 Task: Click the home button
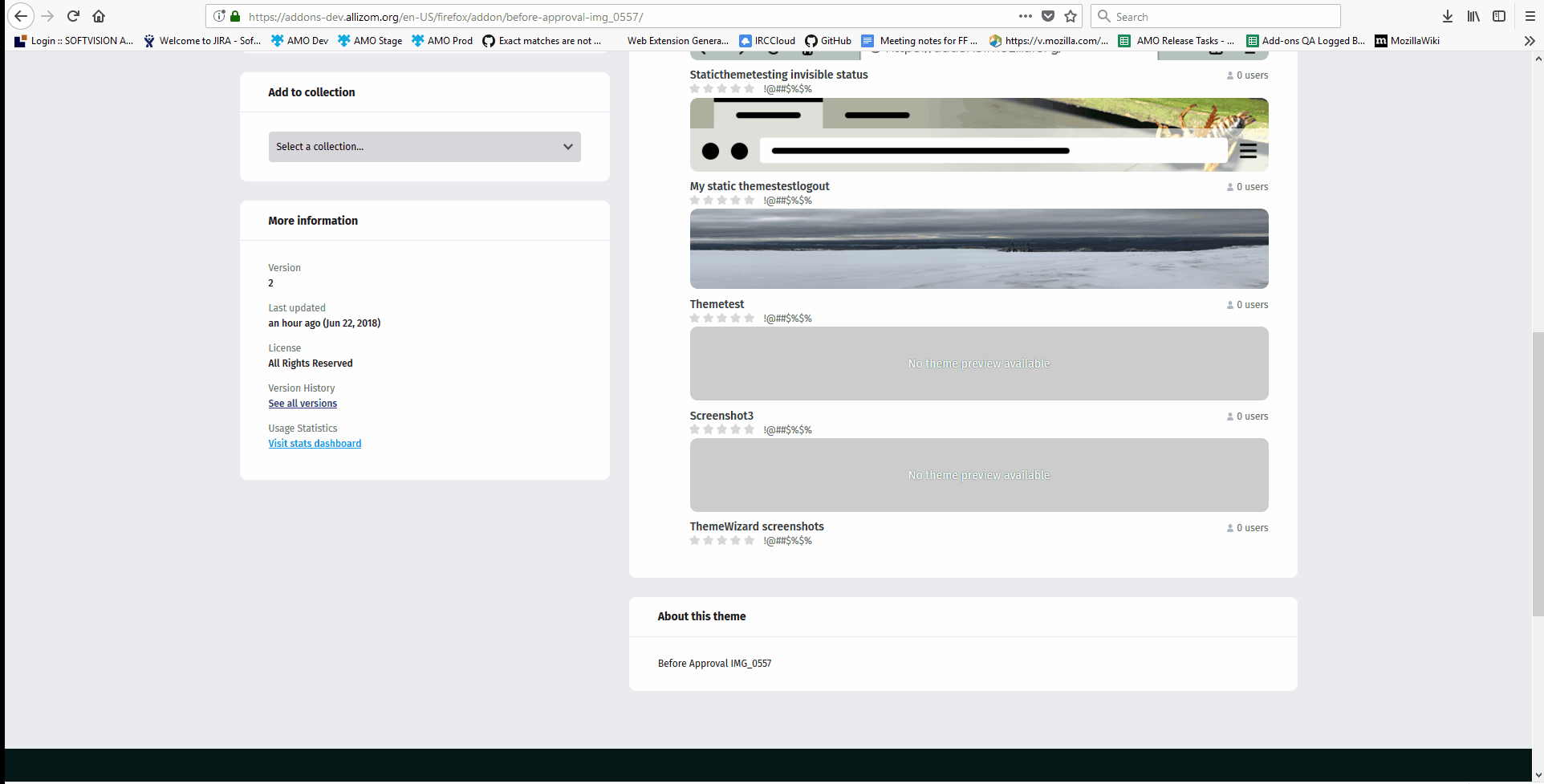[x=98, y=16]
